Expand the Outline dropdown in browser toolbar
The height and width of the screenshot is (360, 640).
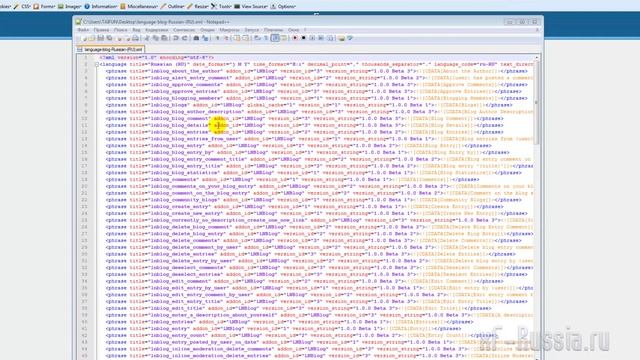[x=173, y=6]
